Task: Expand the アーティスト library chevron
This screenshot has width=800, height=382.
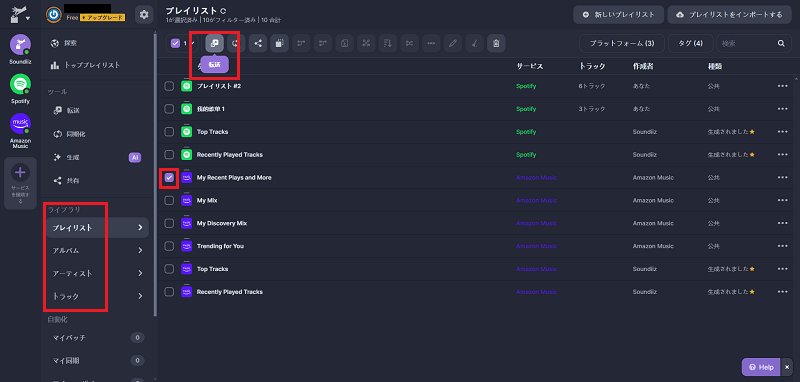Action: 140,273
